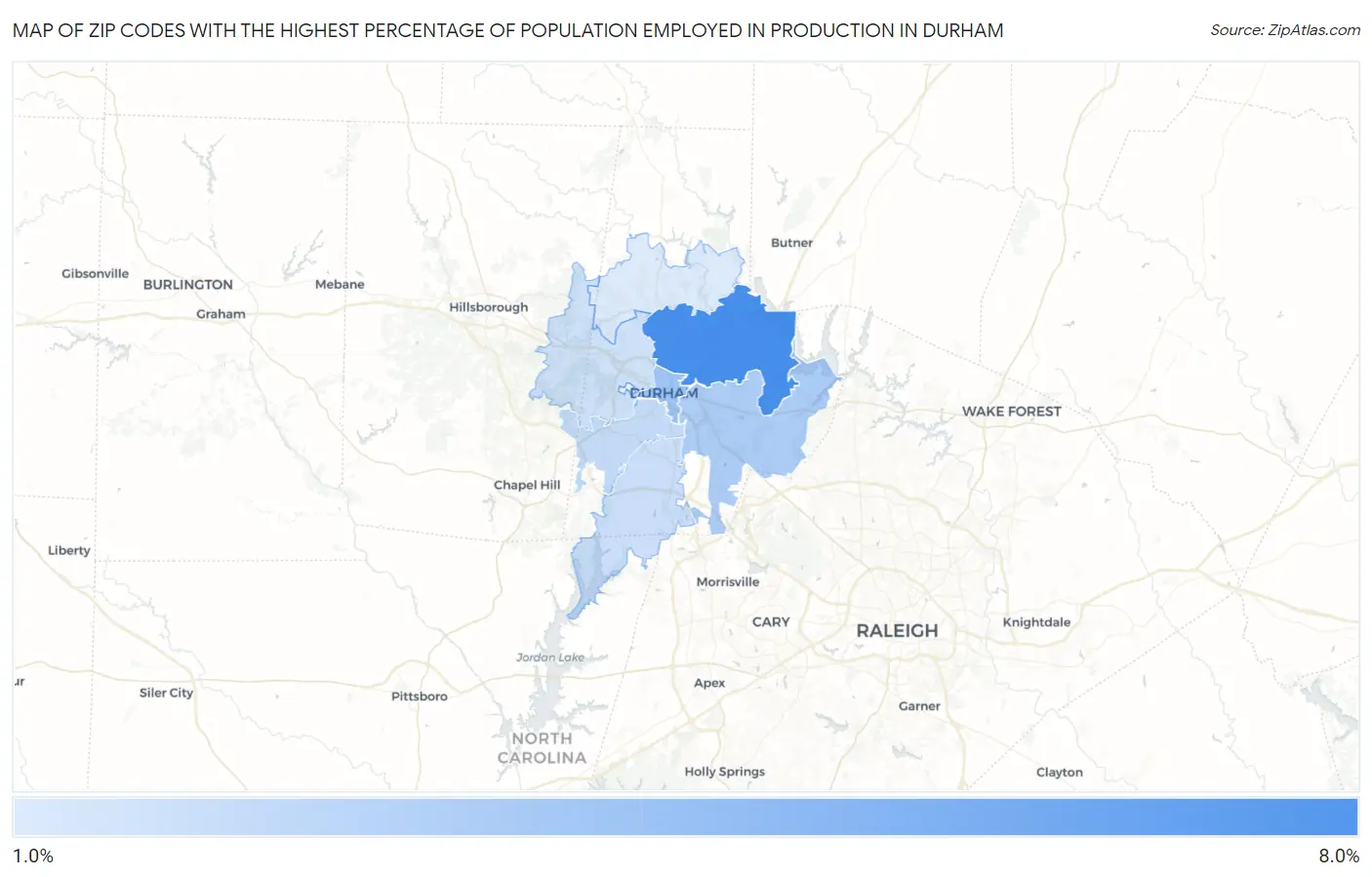1372x877 pixels.
Task: Click the WAKE FOREST label
Action: (1011, 411)
